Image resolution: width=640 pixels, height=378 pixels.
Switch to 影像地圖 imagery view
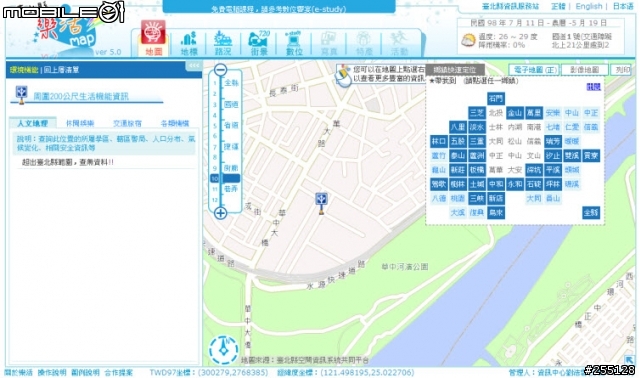584,70
